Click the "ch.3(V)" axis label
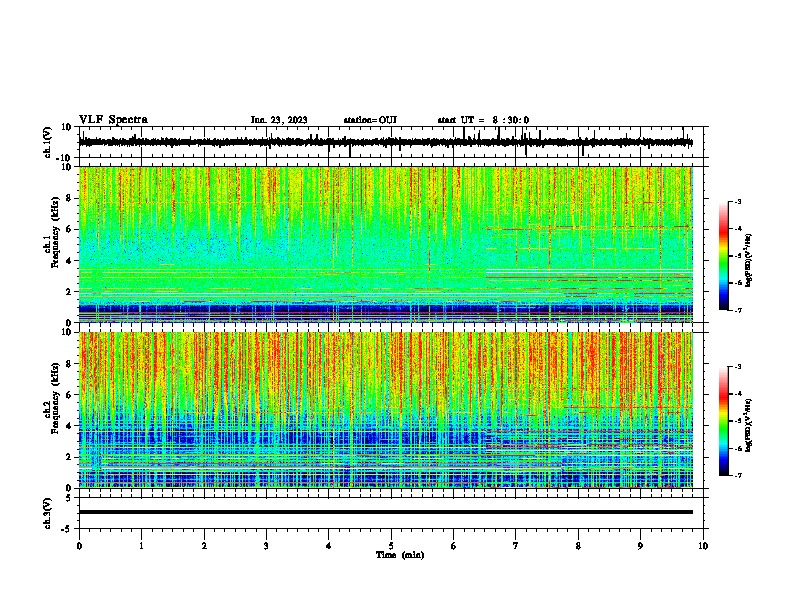The width and height of the screenshot is (792, 612). [x=48, y=513]
